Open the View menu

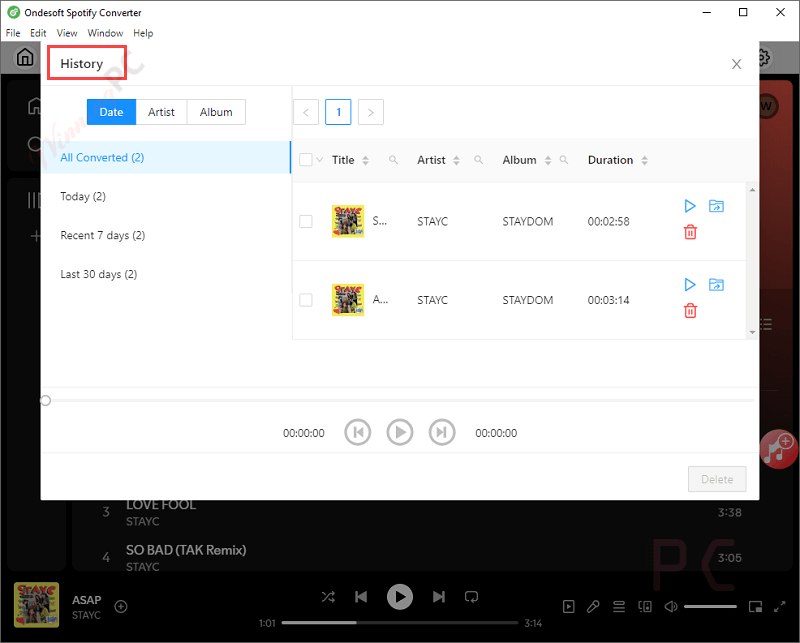(67, 33)
